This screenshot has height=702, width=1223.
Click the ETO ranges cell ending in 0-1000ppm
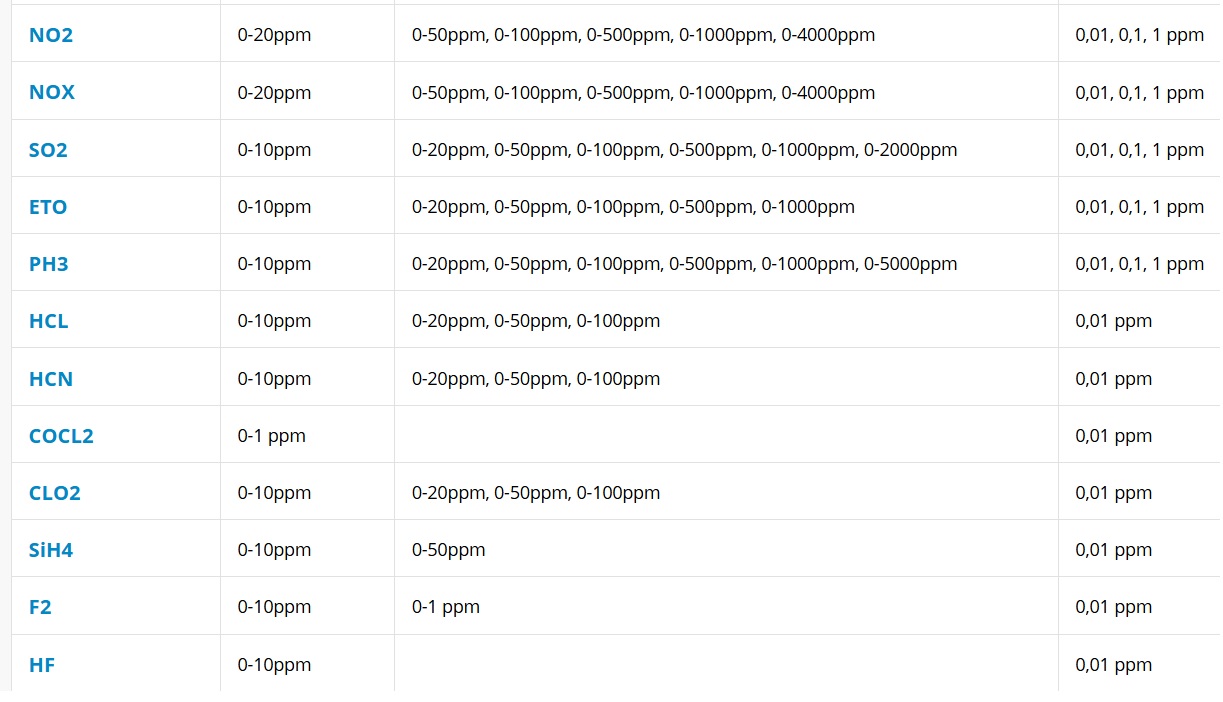point(633,207)
